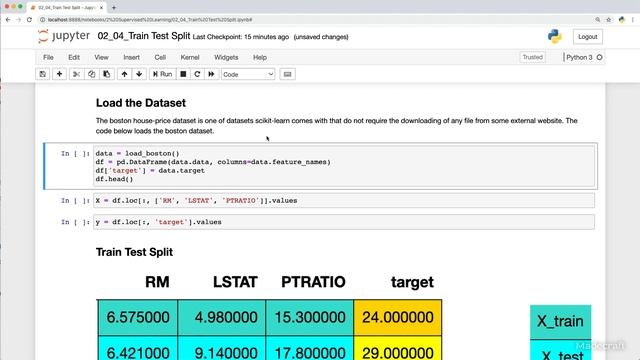Restart the kernel with the circular arrow
The image size is (640, 360).
click(x=197, y=74)
